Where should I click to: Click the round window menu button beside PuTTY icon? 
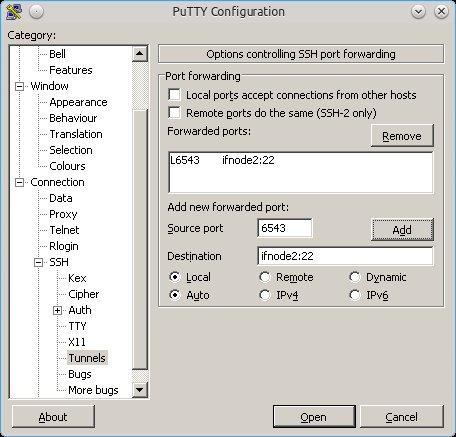(x=36, y=12)
